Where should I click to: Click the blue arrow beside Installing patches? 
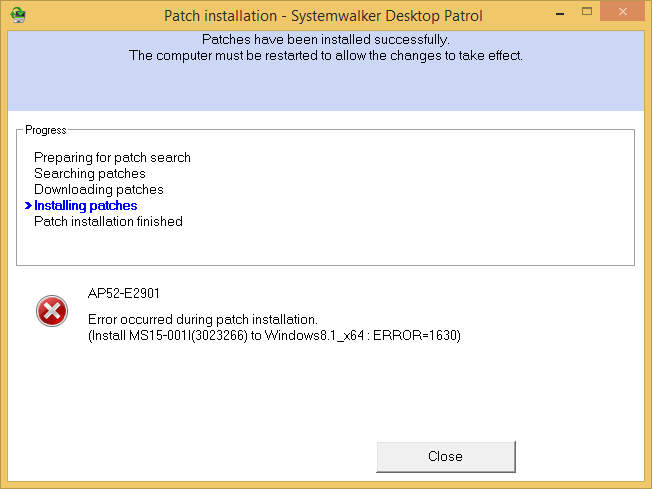point(28,205)
